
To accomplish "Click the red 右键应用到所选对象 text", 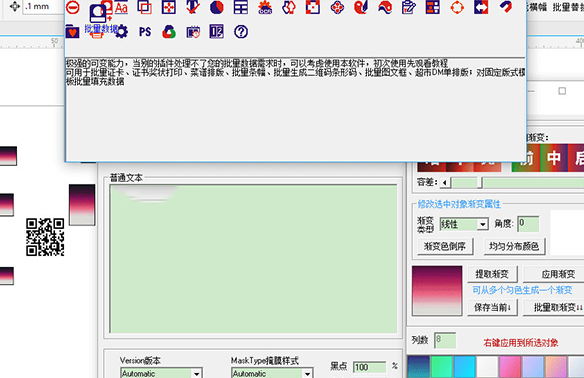I will coord(521,343).
